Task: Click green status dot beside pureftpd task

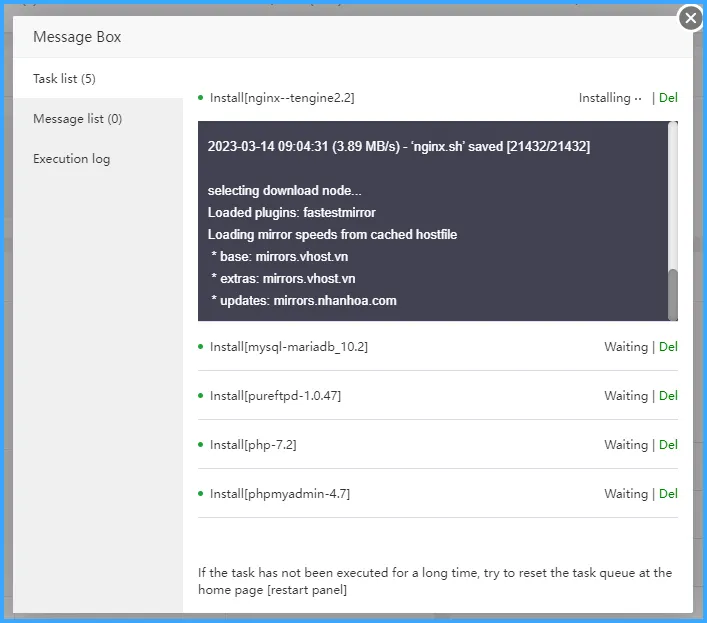Action: 201,395
